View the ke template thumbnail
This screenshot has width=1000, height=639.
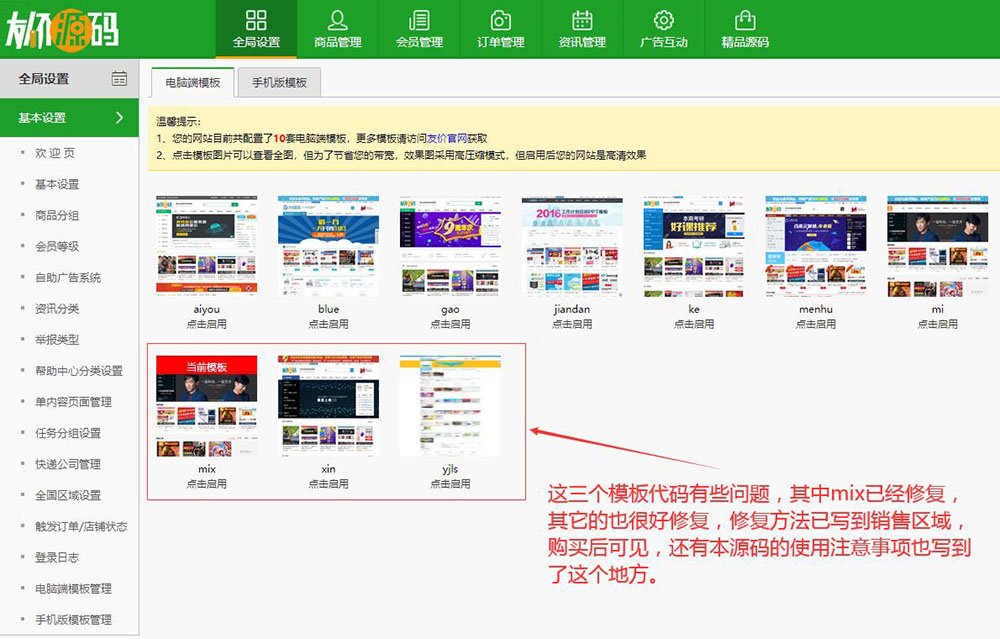(x=694, y=246)
